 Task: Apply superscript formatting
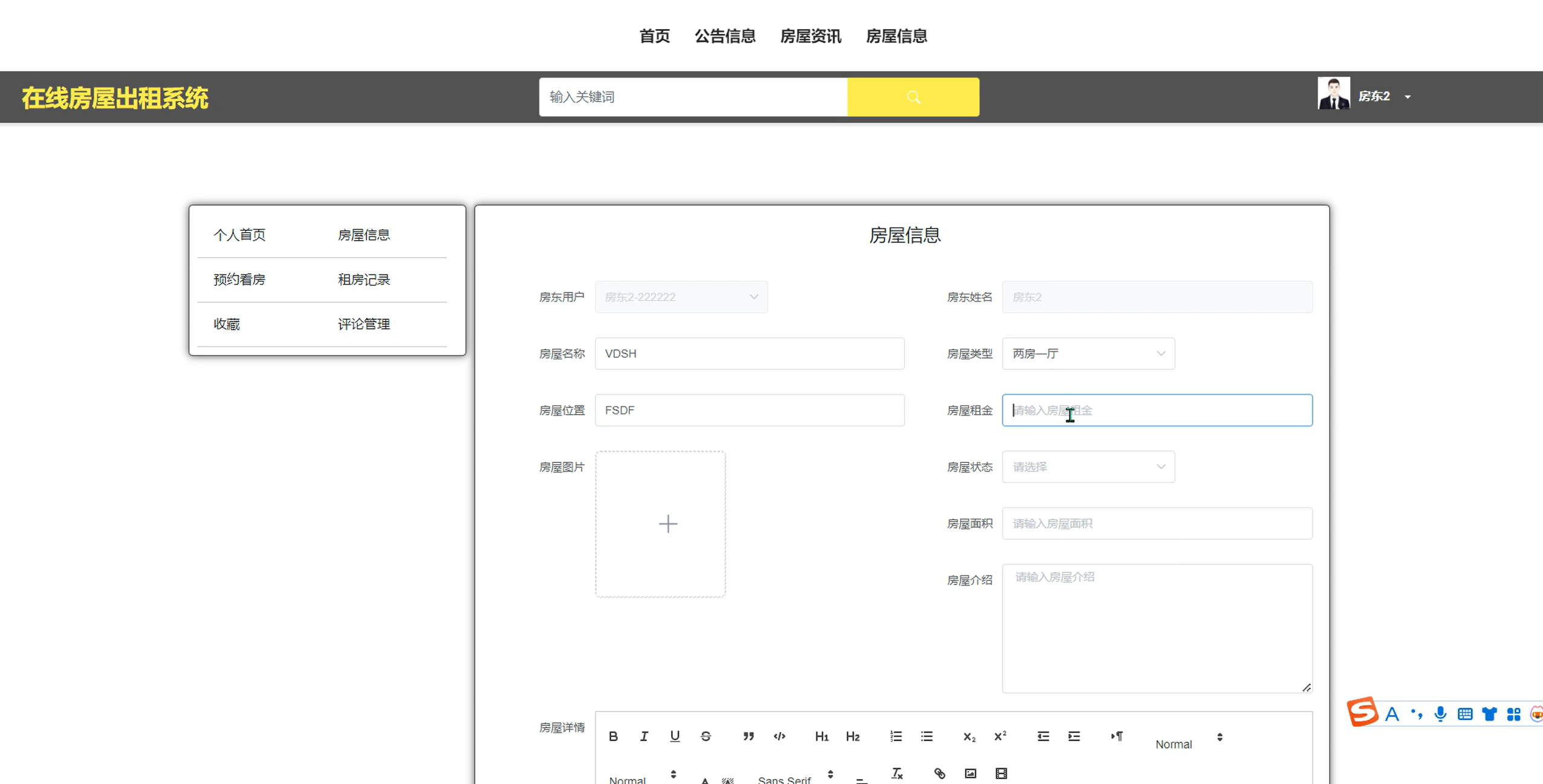point(1000,736)
